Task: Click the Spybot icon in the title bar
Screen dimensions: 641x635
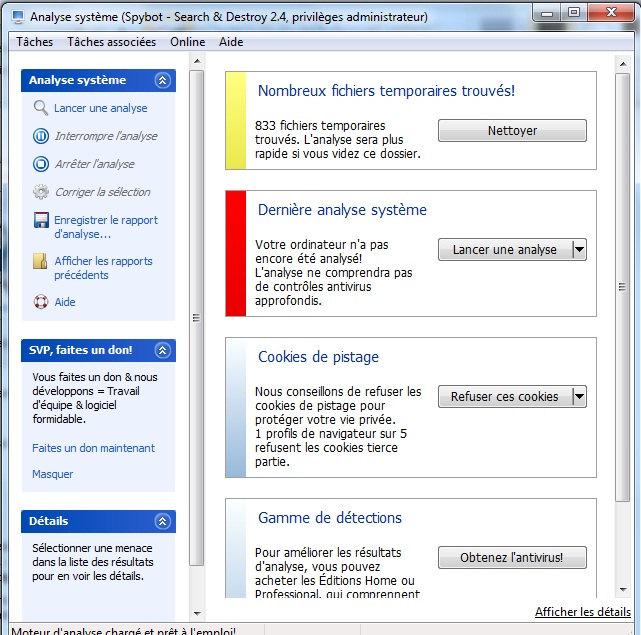Action: tap(18, 17)
